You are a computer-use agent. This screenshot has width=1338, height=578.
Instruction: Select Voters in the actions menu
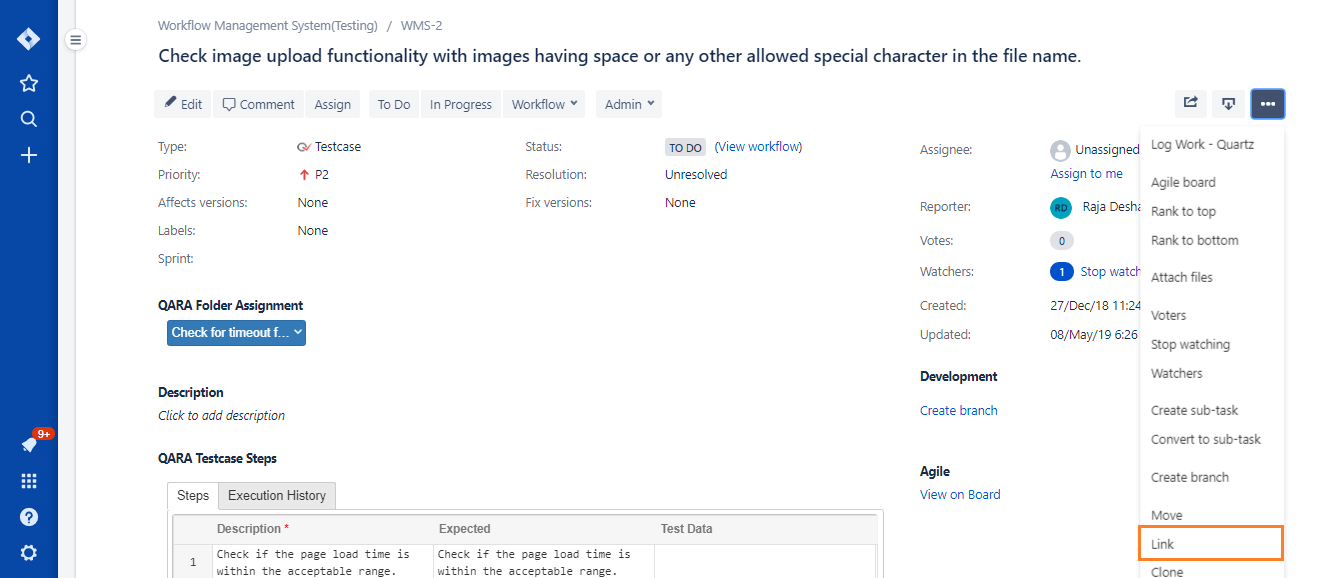pyautogui.click(x=1212, y=316)
